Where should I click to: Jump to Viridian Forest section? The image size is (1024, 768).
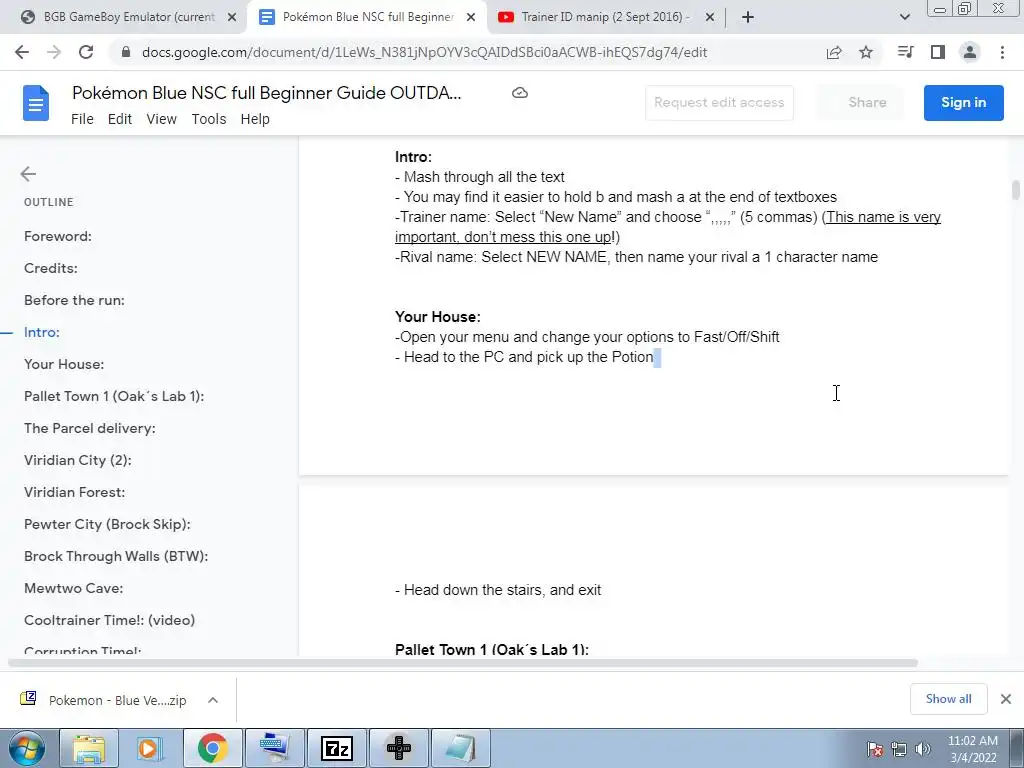tap(74, 492)
